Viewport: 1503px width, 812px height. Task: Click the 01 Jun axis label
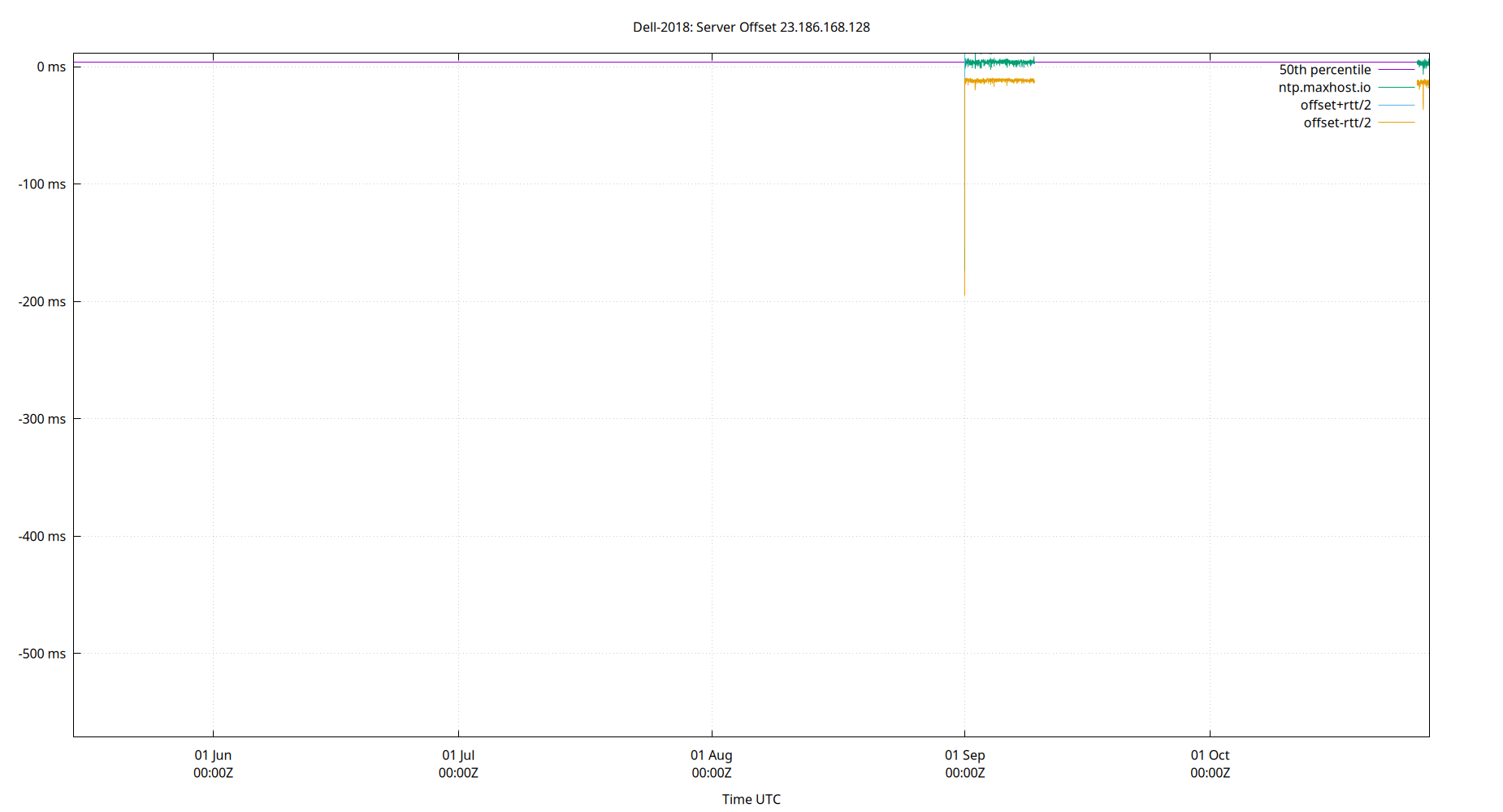click(213, 755)
